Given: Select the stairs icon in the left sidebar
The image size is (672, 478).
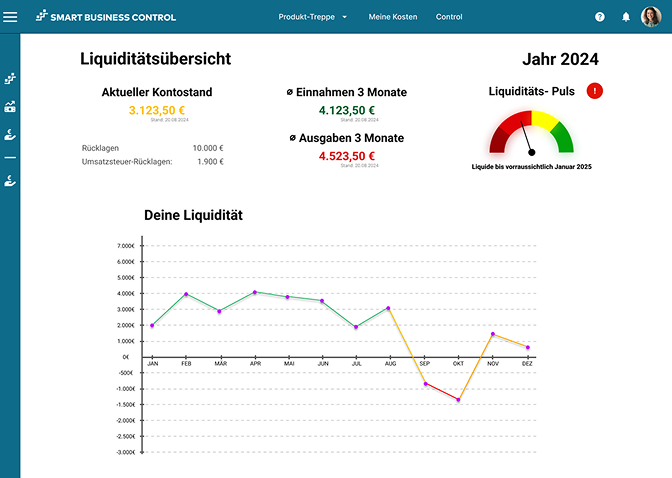Looking at the screenshot, I should 10,78.
